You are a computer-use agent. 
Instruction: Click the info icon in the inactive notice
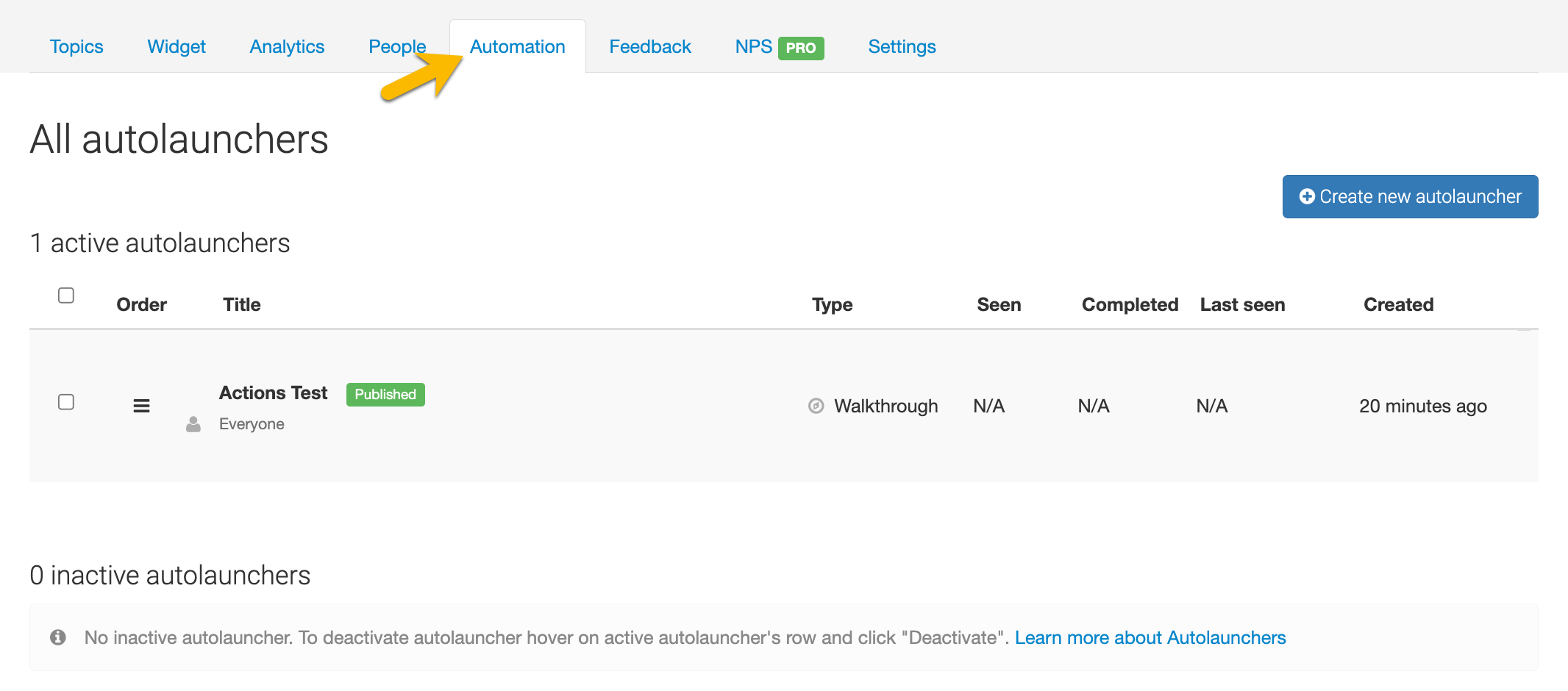click(58, 637)
